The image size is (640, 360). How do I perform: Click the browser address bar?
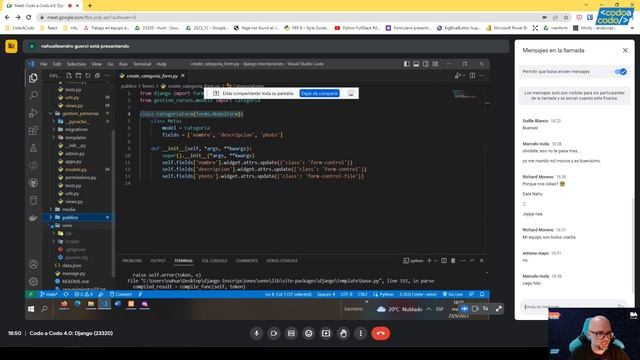pos(290,18)
